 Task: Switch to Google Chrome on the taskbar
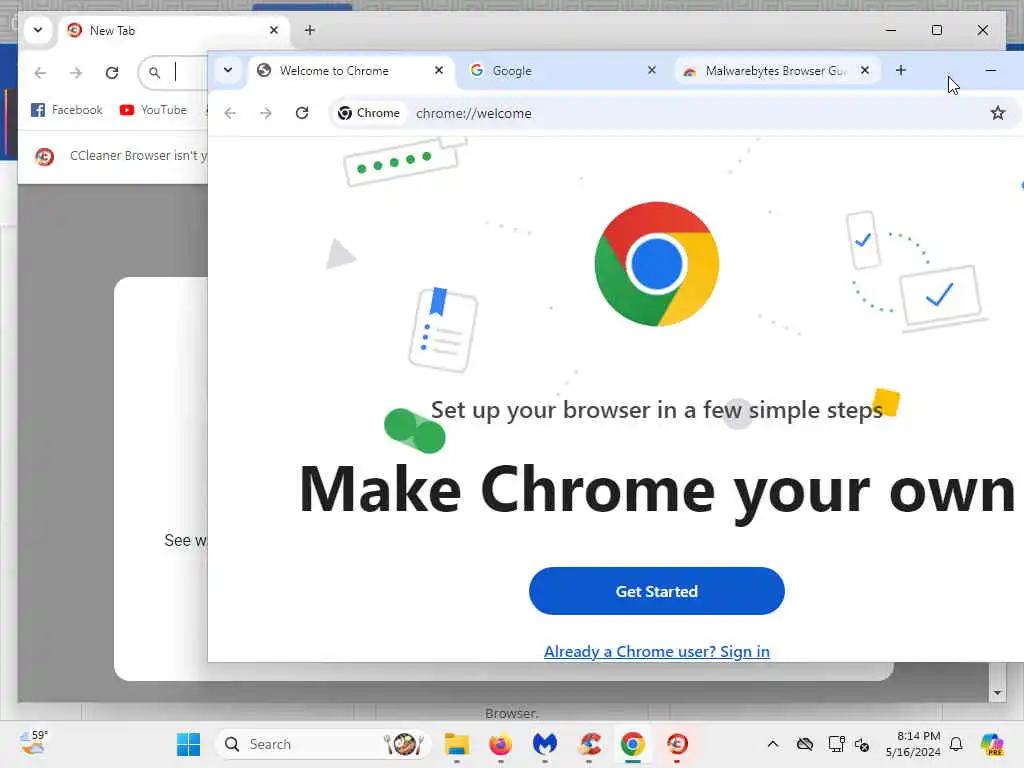click(633, 744)
